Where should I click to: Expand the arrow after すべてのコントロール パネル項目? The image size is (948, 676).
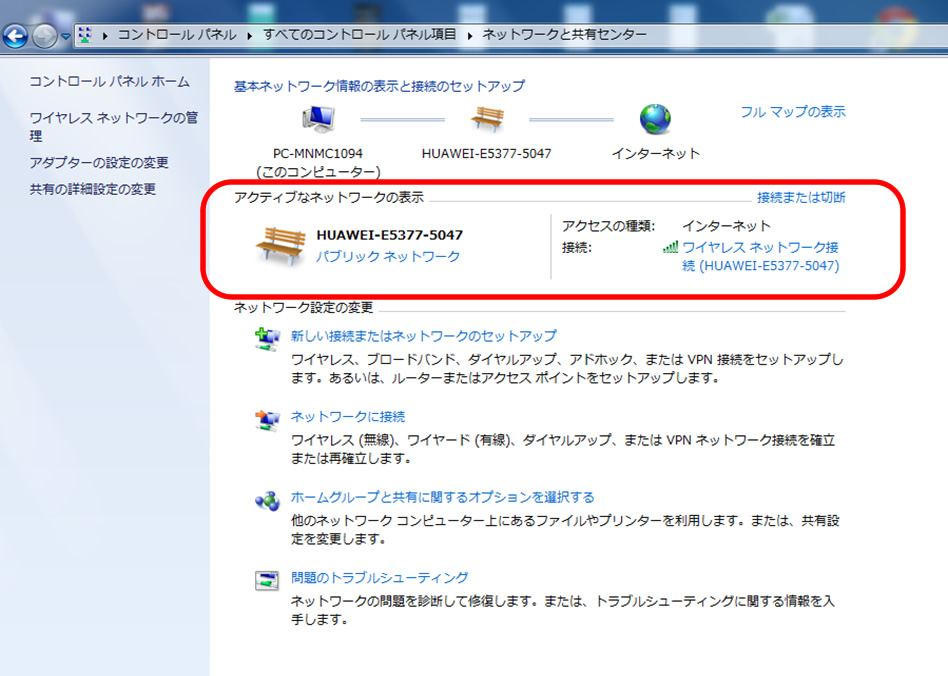coord(470,36)
